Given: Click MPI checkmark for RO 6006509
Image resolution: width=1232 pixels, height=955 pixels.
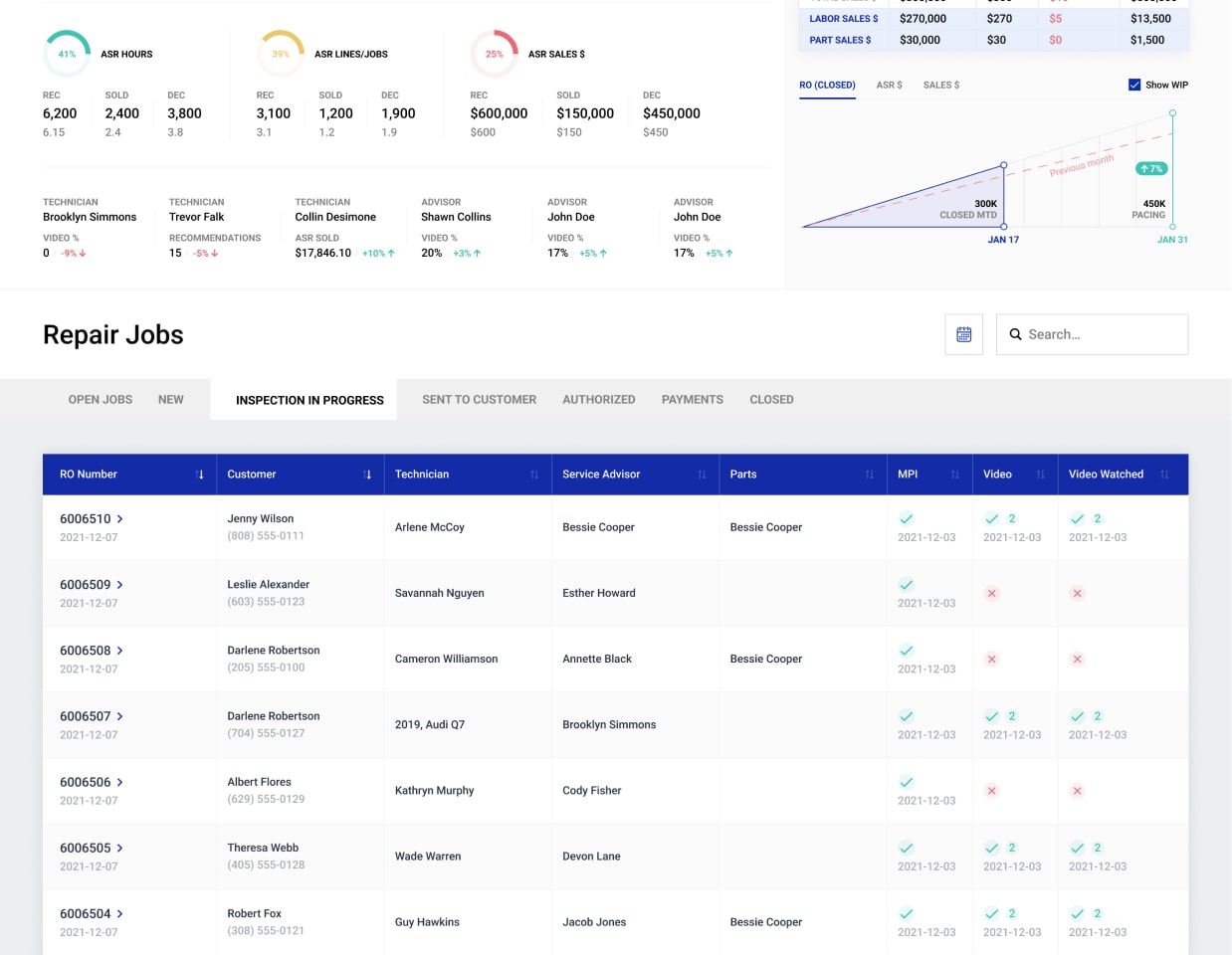Looking at the screenshot, I should [x=906, y=584].
